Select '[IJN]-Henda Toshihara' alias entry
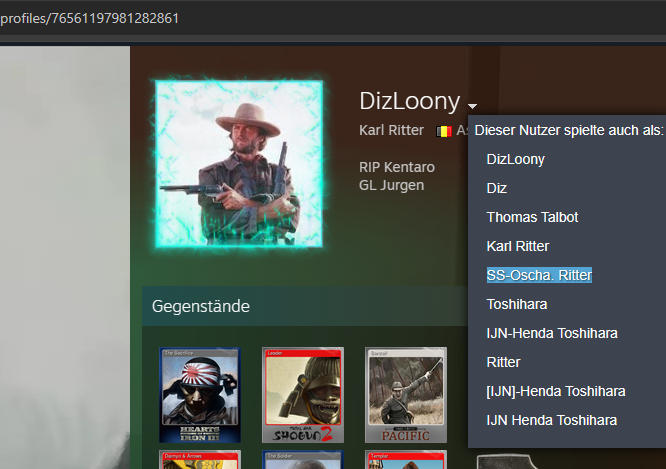The height and width of the screenshot is (469, 666). coord(556,391)
